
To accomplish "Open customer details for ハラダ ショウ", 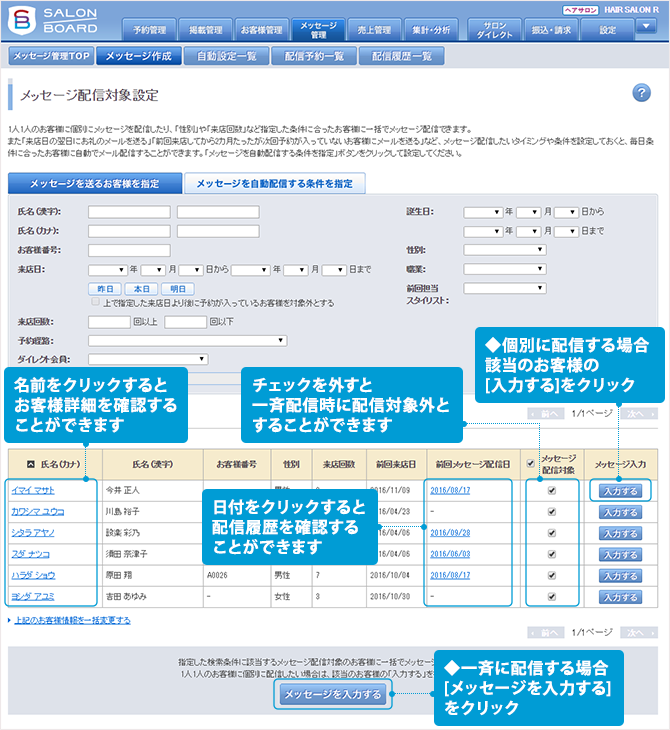I will click(36, 576).
